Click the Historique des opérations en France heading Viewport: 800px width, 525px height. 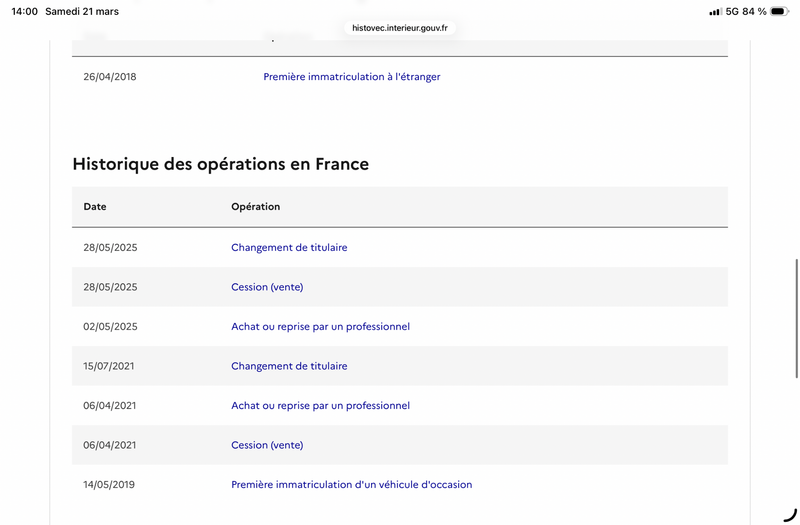pyautogui.click(x=220, y=164)
